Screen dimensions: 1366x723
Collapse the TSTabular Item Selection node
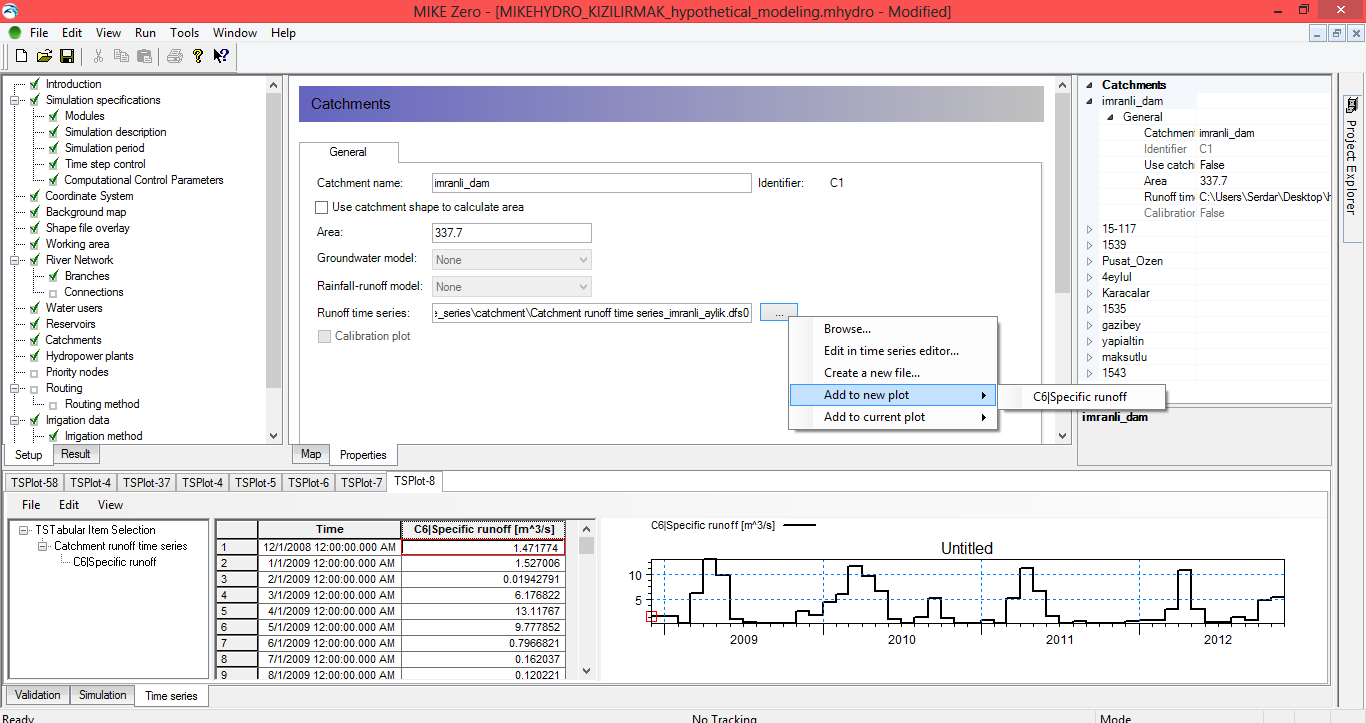click(x=25, y=530)
